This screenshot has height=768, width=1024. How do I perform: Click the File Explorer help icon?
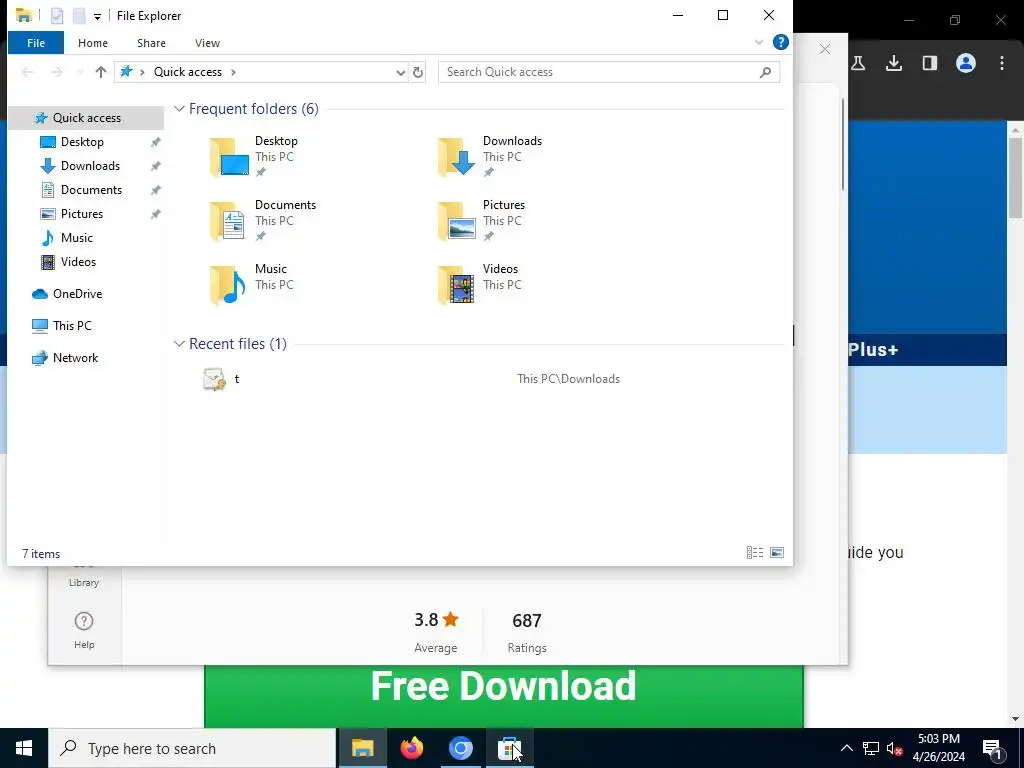click(780, 42)
